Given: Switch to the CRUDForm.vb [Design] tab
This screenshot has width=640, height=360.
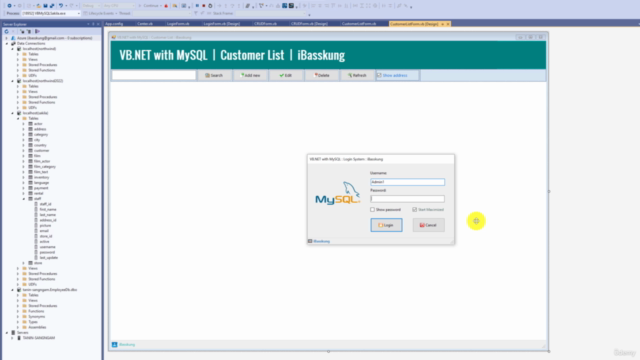Looking at the screenshot, I should (309, 24).
